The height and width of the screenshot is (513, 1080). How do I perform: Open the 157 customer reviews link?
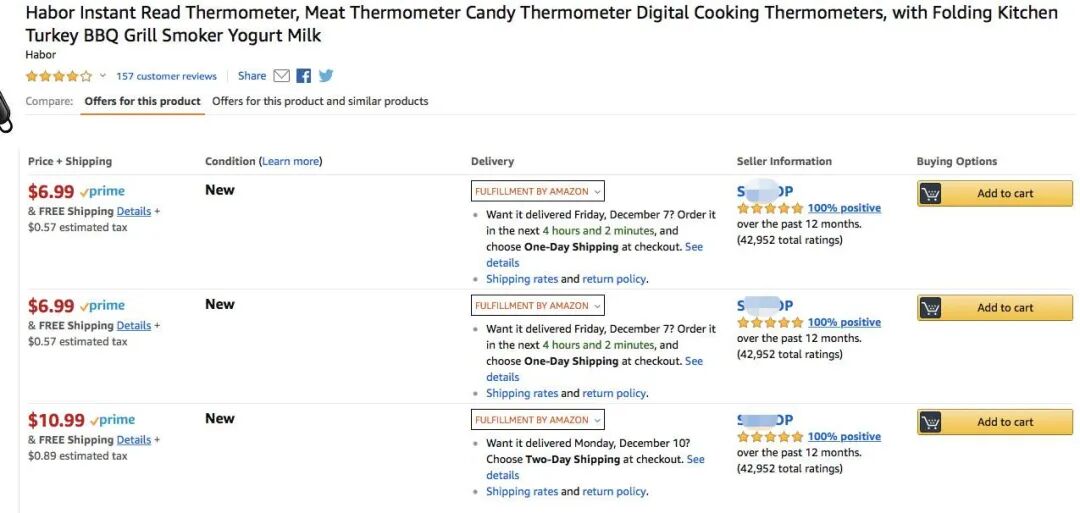[x=166, y=76]
